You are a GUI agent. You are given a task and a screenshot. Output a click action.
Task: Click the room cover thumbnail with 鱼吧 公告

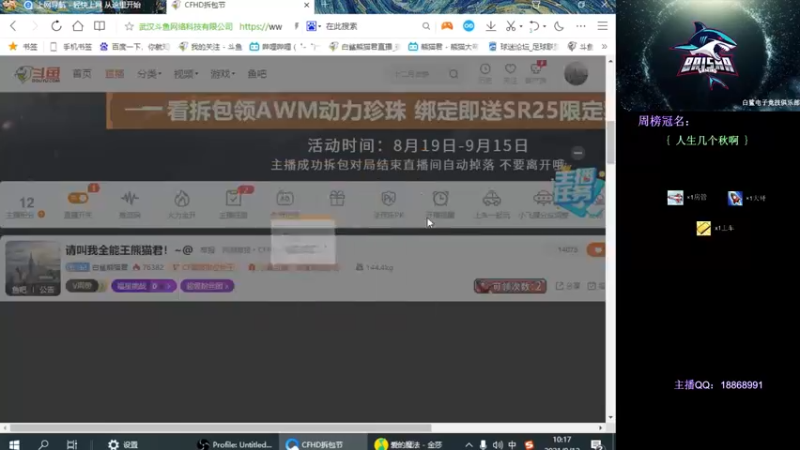(x=33, y=268)
